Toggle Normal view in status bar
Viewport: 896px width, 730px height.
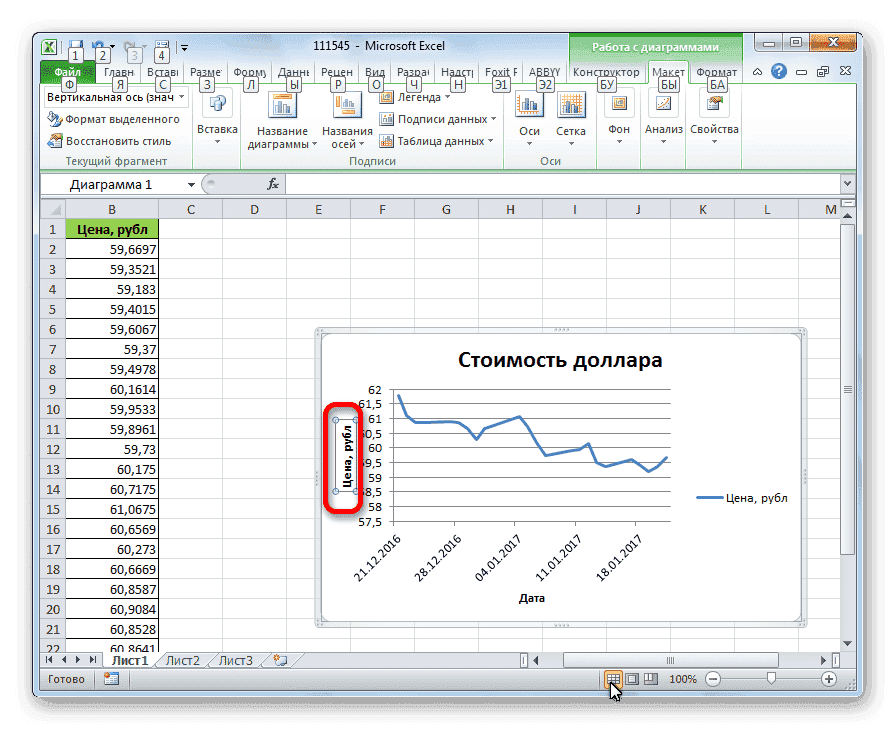click(612, 679)
